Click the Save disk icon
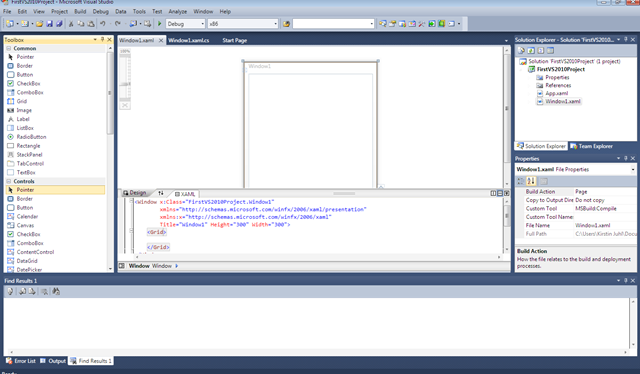This screenshot has width=640, height=374. (49, 24)
